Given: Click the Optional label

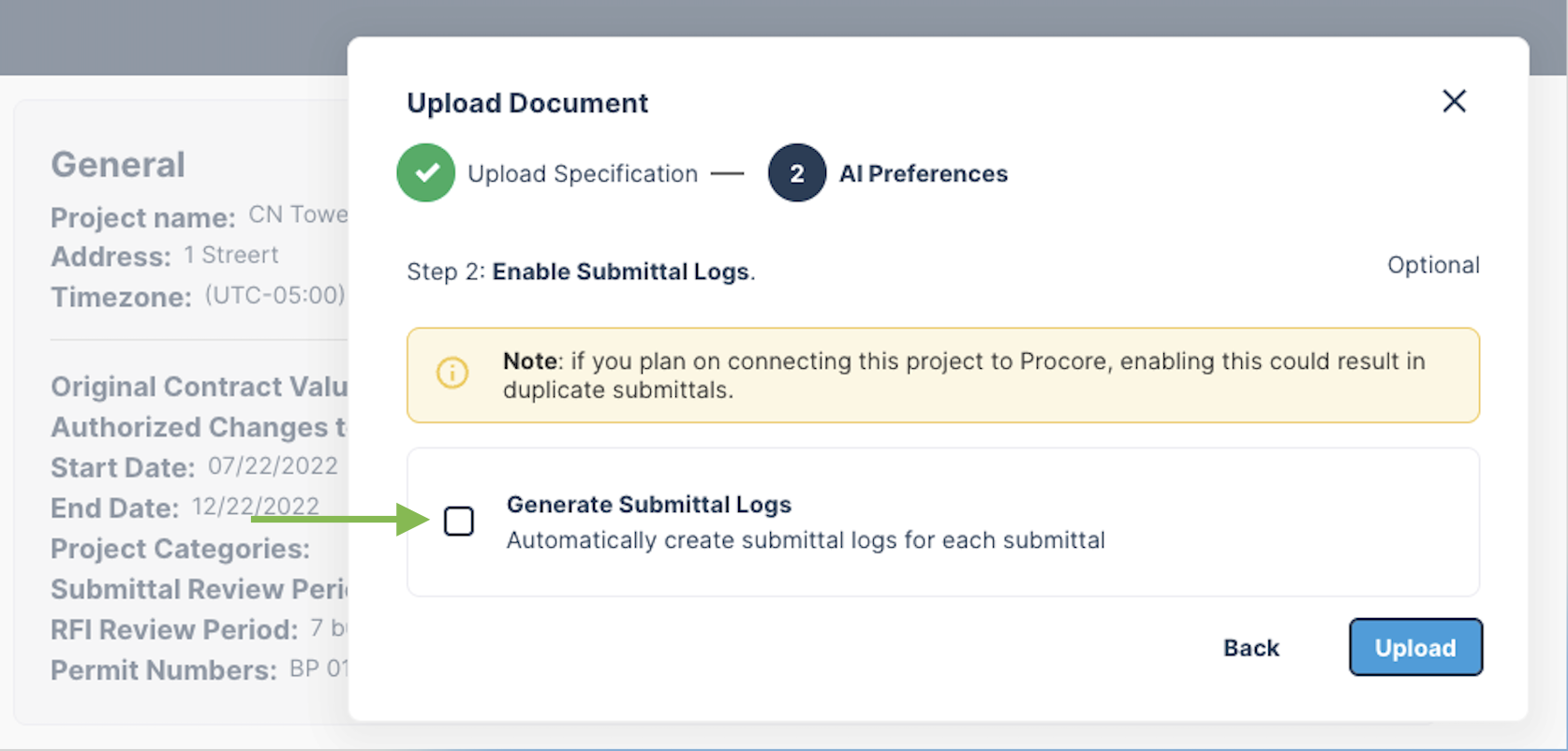Looking at the screenshot, I should 1432,266.
